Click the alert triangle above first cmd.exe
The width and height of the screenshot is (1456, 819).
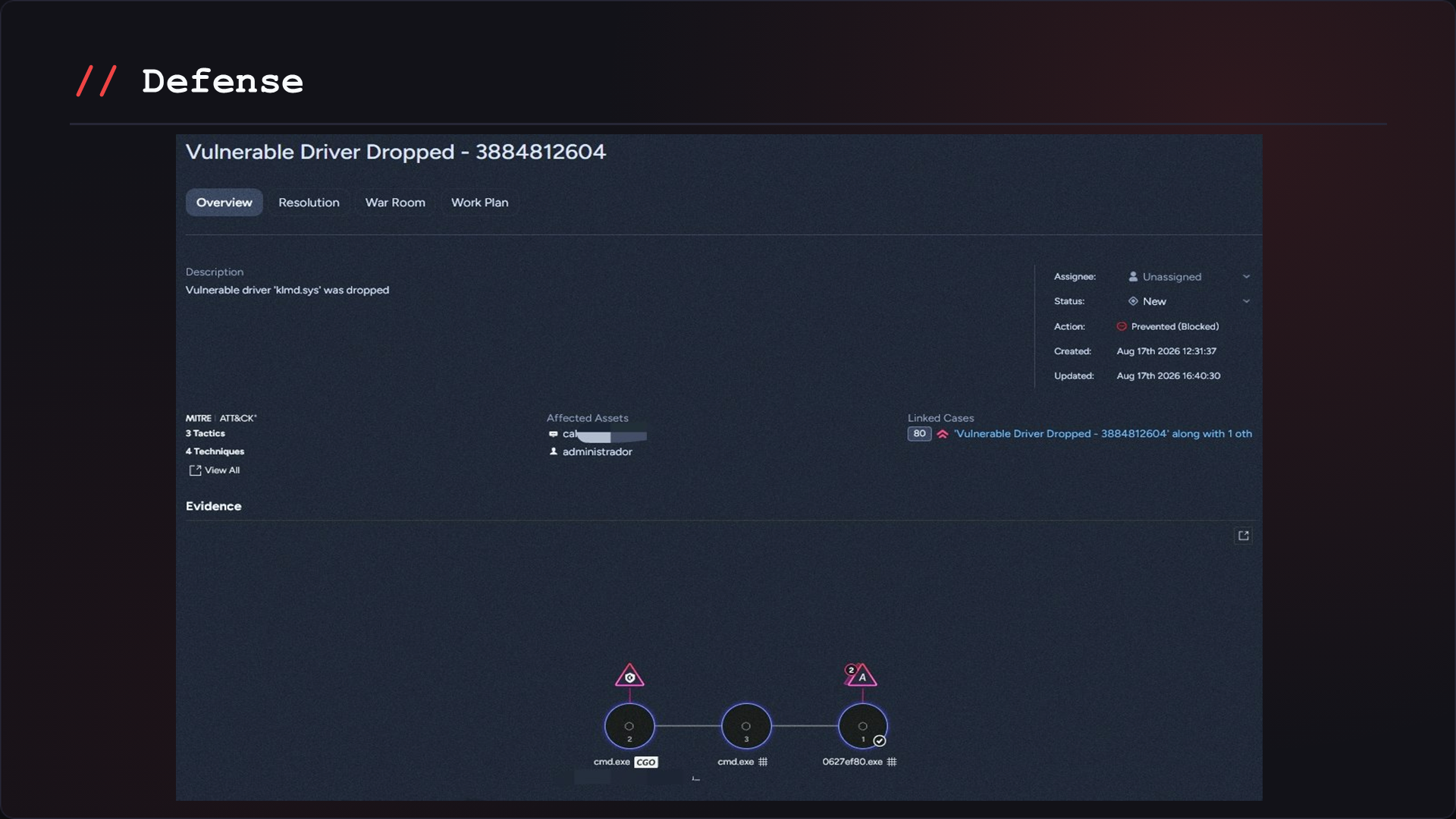click(629, 676)
